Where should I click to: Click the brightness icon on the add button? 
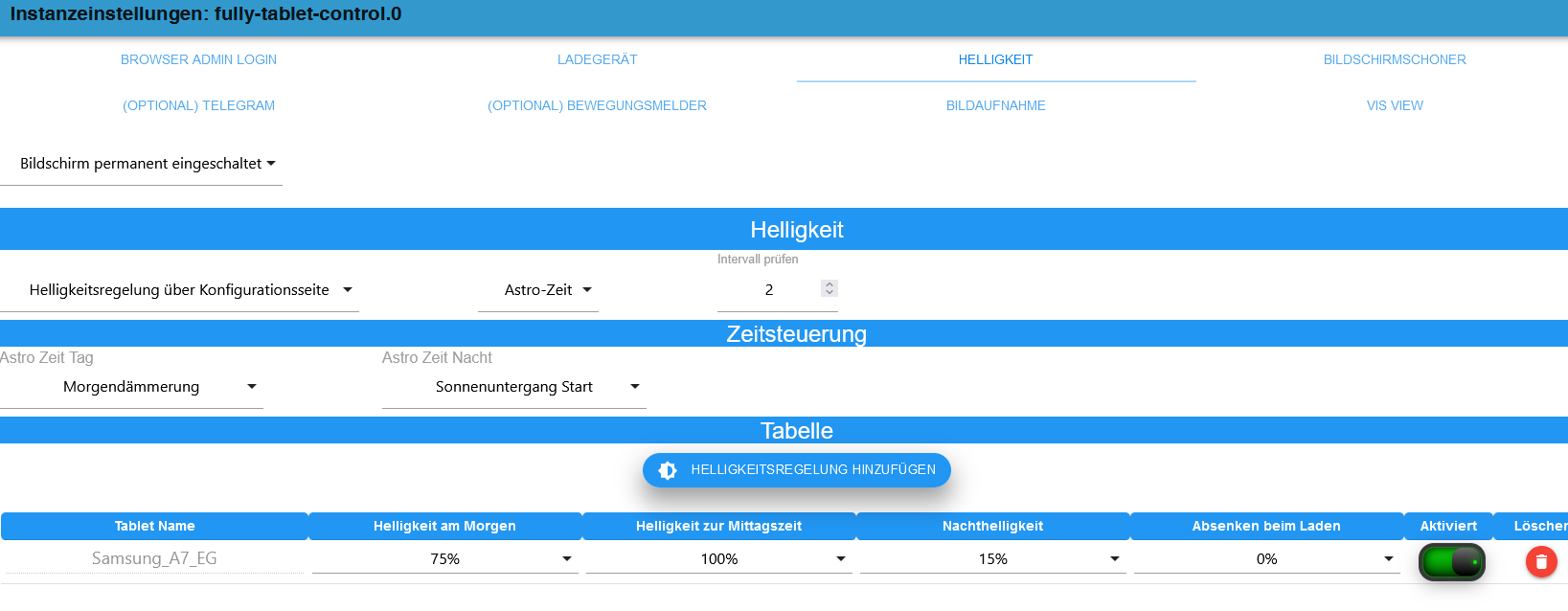pyautogui.click(x=668, y=470)
